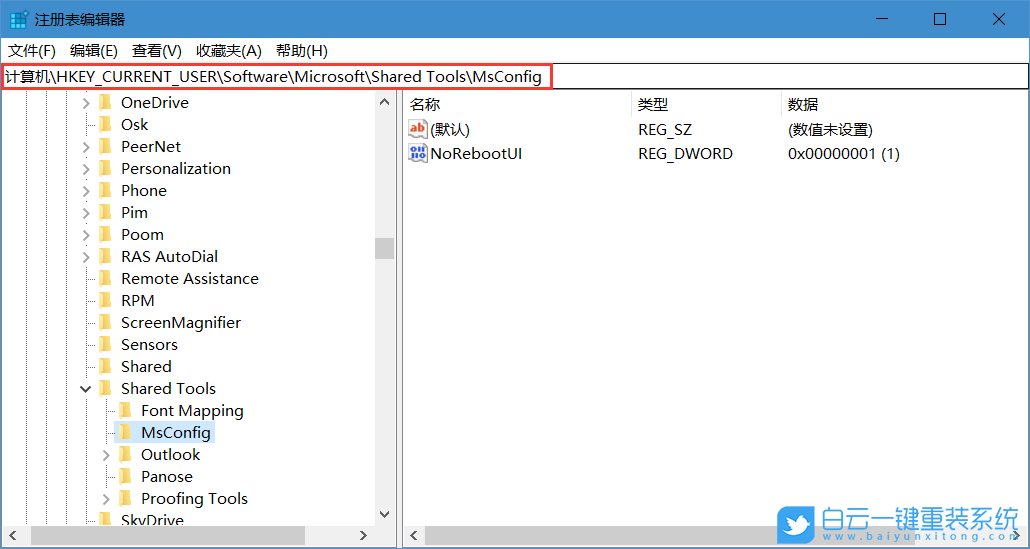The width and height of the screenshot is (1030, 549).
Task: Click the ScreenMagnifier folder icon
Action: 105,322
